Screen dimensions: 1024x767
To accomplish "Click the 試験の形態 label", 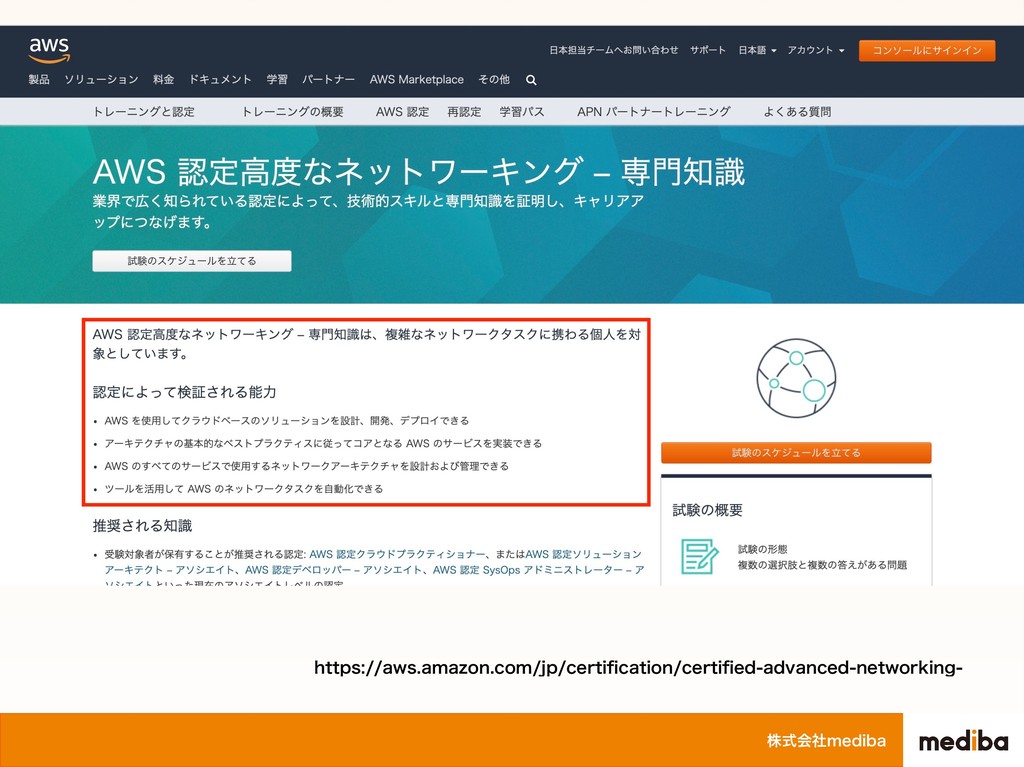I will click(x=763, y=549).
